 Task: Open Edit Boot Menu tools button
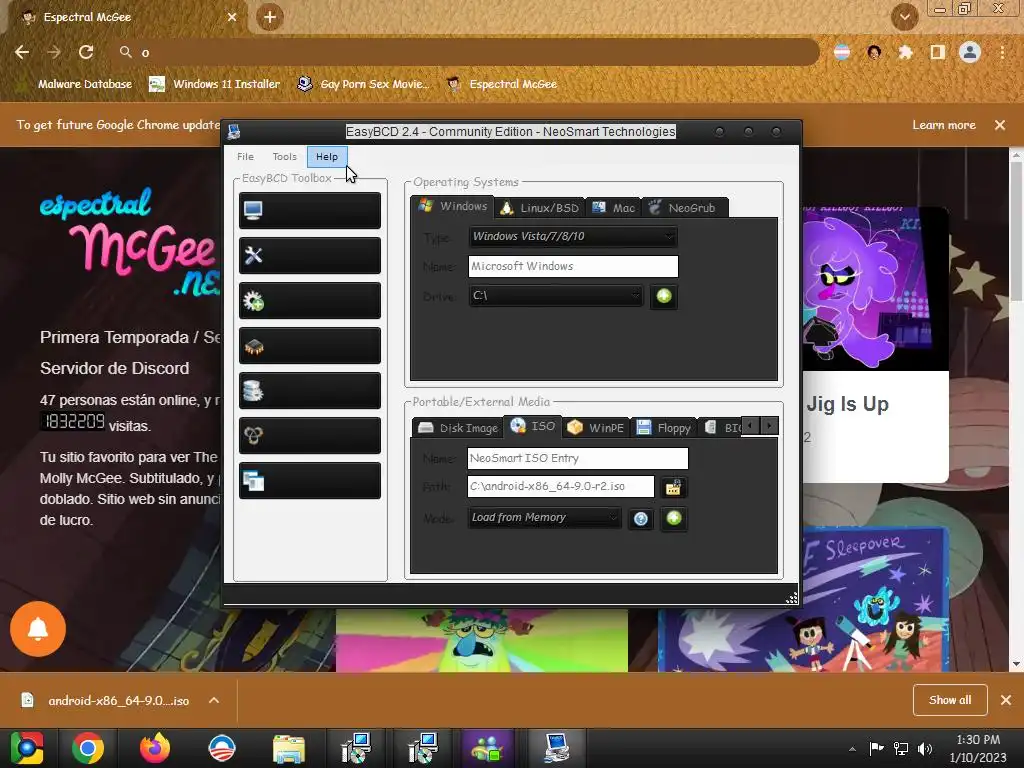pos(310,255)
